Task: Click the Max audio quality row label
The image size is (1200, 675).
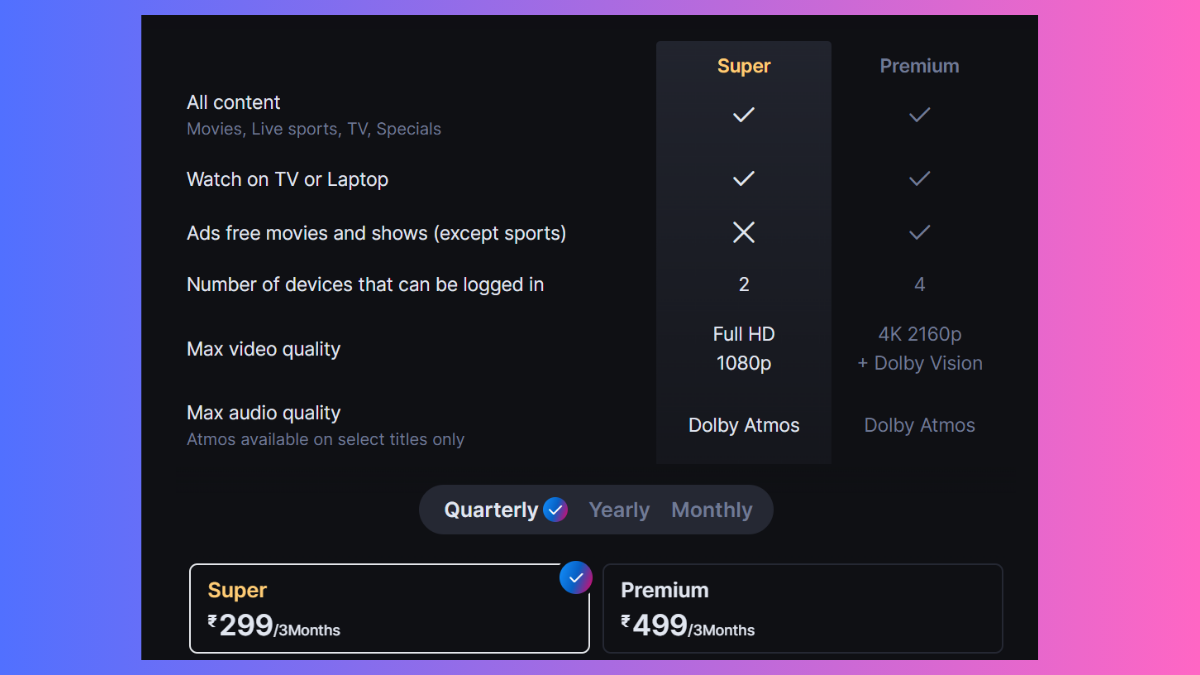Action: click(264, 413)
